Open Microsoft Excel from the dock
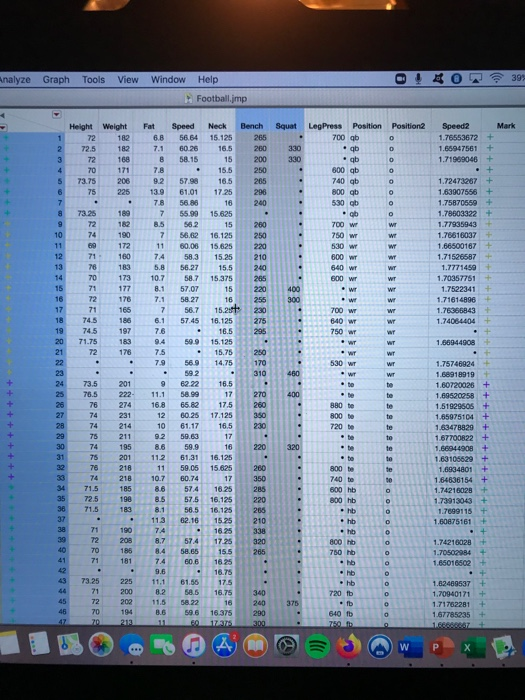Image resolution: width=525 pixels, height=700 pixels. click(x=473, y=647)
